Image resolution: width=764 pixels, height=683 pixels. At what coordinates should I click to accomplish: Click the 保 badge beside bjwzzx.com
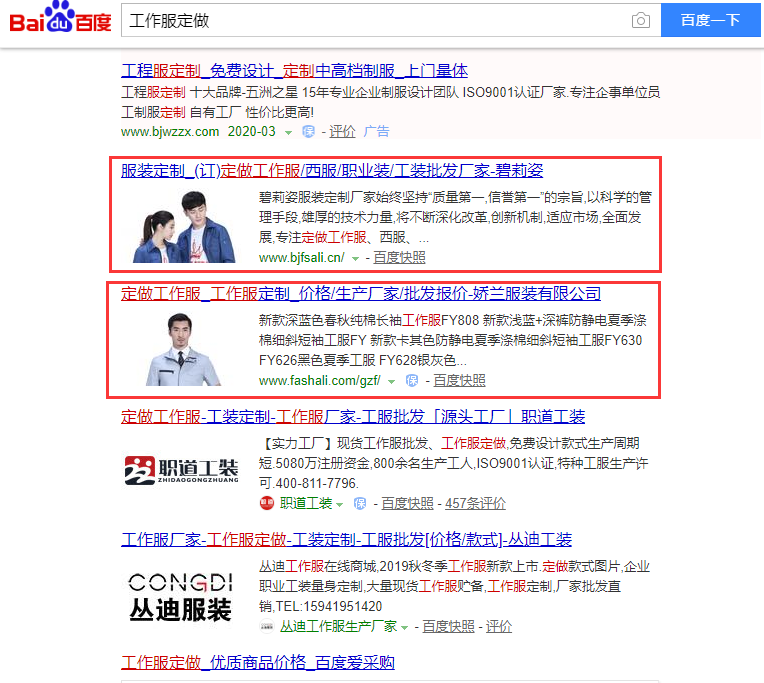(x=308, y=132)
